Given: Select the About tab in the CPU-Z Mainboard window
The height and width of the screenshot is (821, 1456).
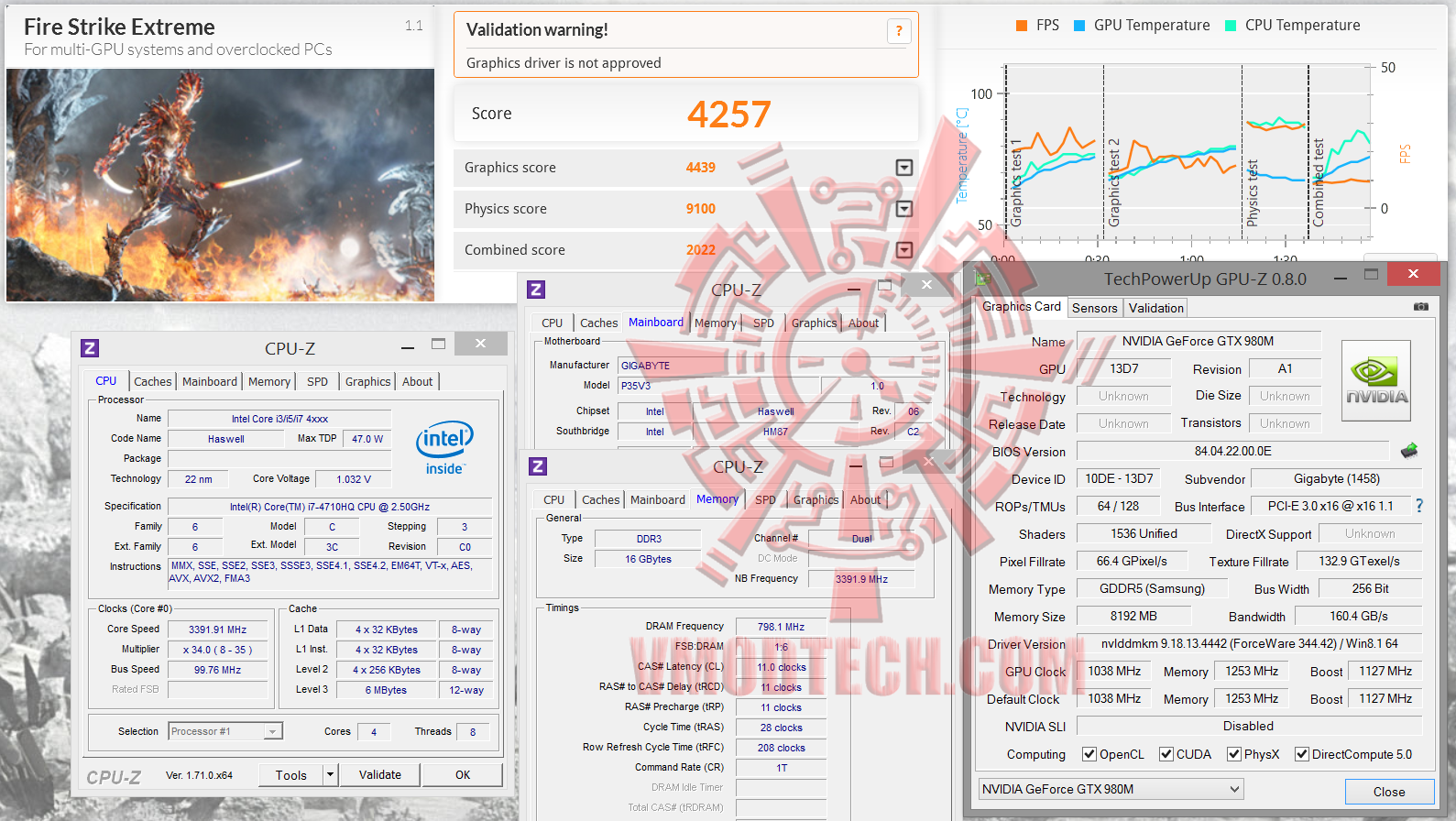Looking at the screenshot, I should coord(864,323).
